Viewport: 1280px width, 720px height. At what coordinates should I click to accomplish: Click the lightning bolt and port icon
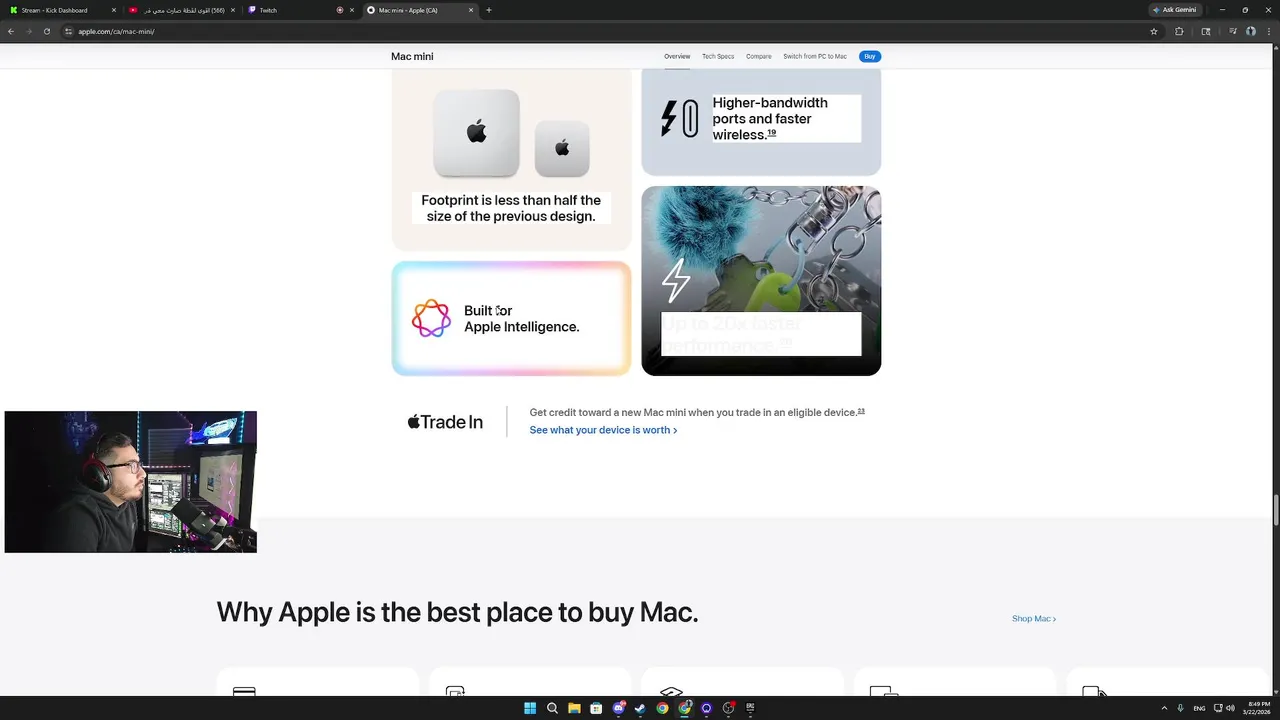pyautogui.click(x=679, y=118)
